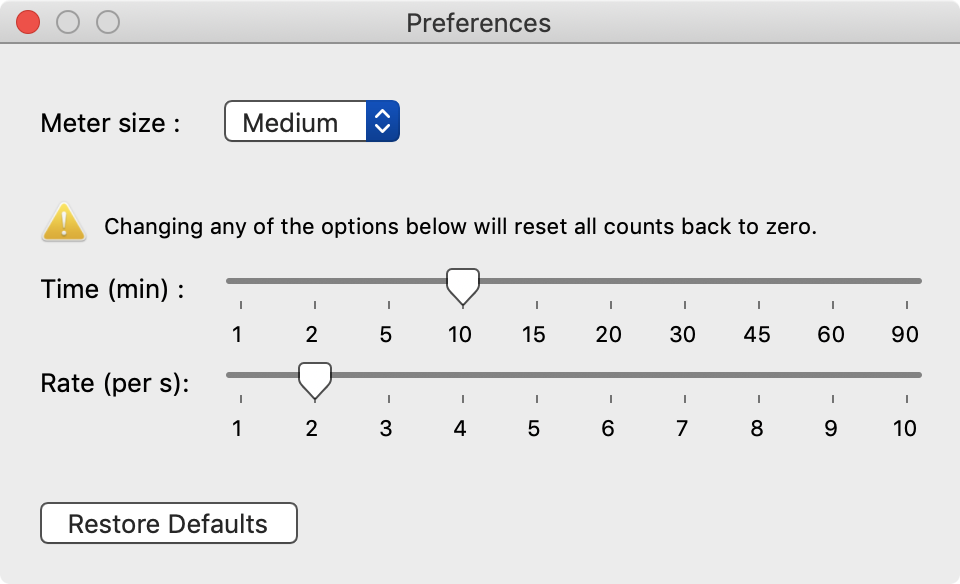Set Time slider to 5 minutes

[387, 281]
